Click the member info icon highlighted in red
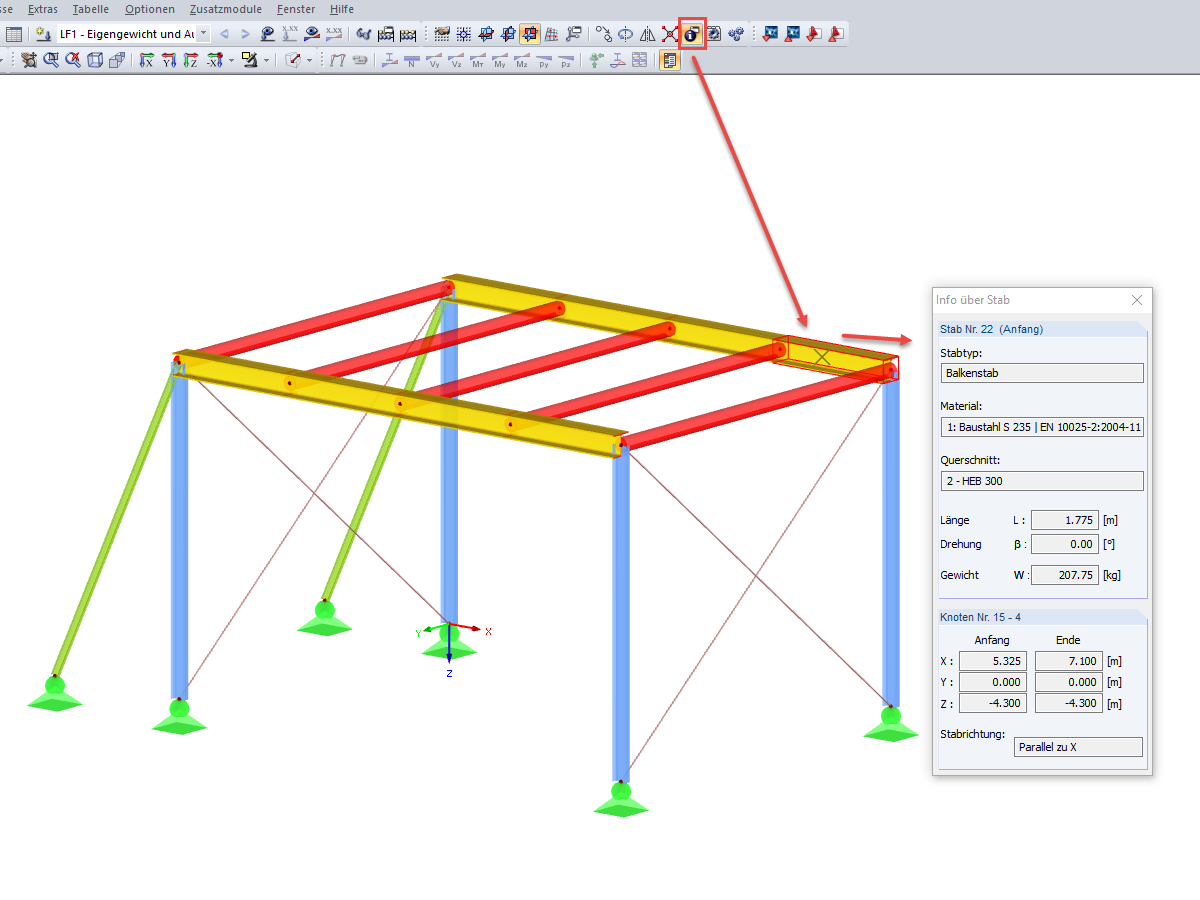The image size is (1200, 900). point(693,35)
